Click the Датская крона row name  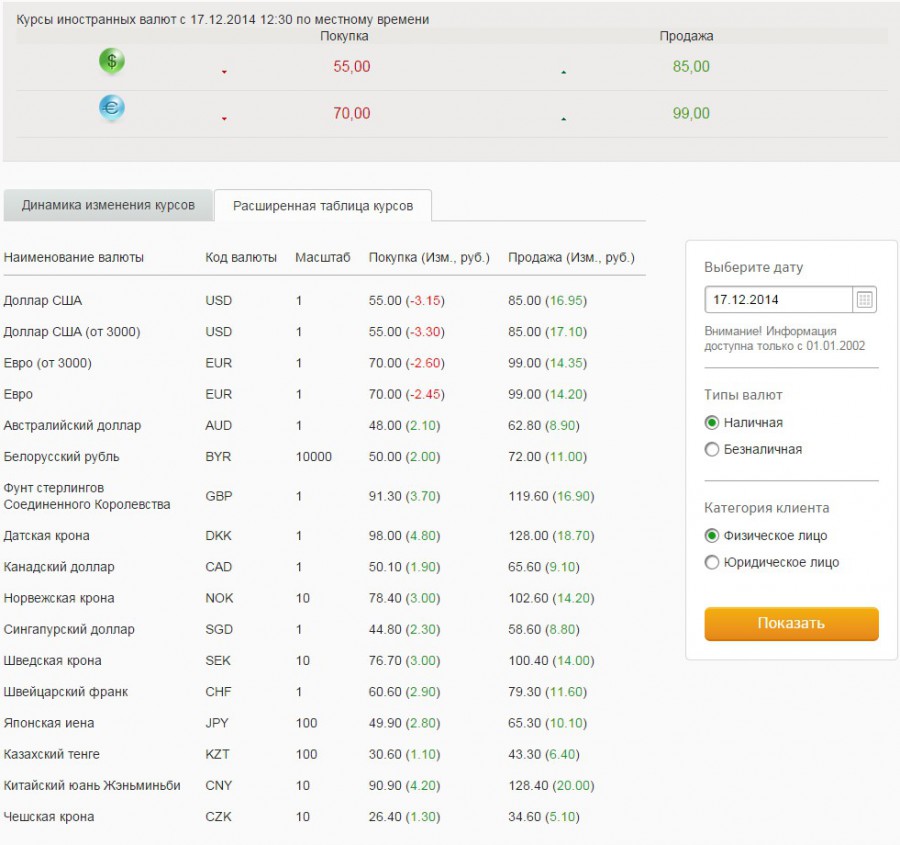46,536
